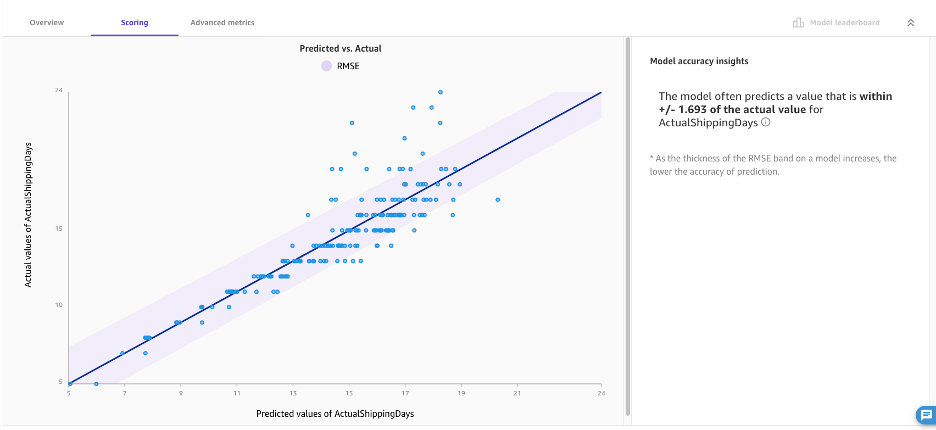
Task: Collapse panel with the double chevron
Action: point(909,22)
